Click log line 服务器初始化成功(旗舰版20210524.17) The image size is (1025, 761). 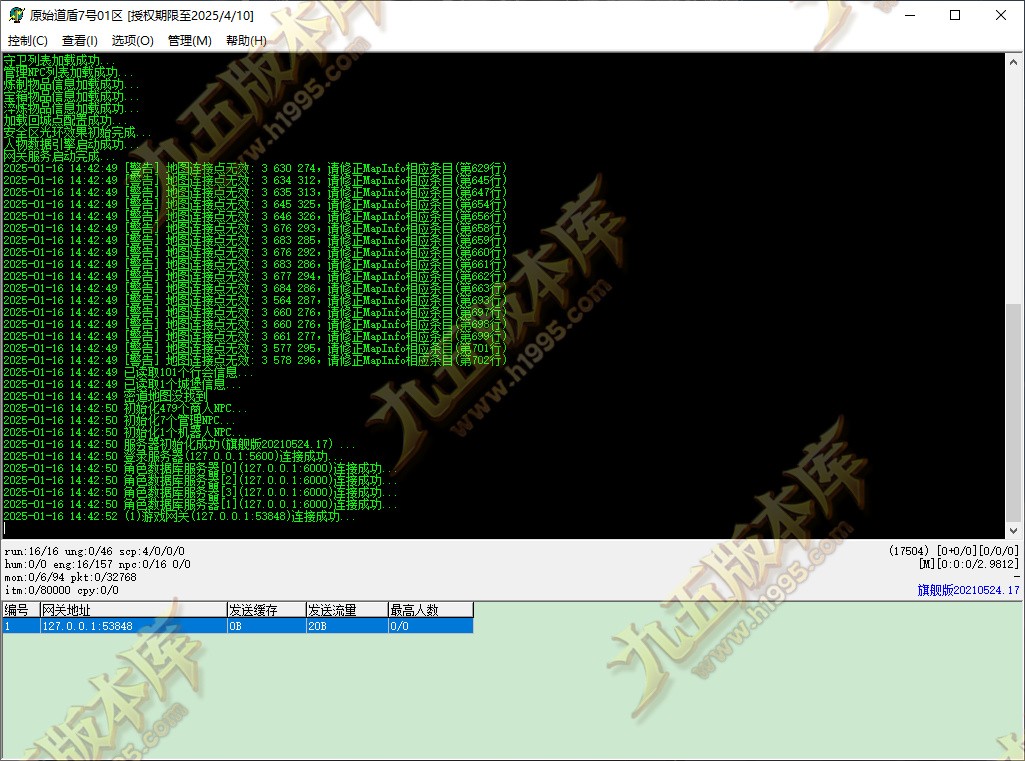coord(179,444)
